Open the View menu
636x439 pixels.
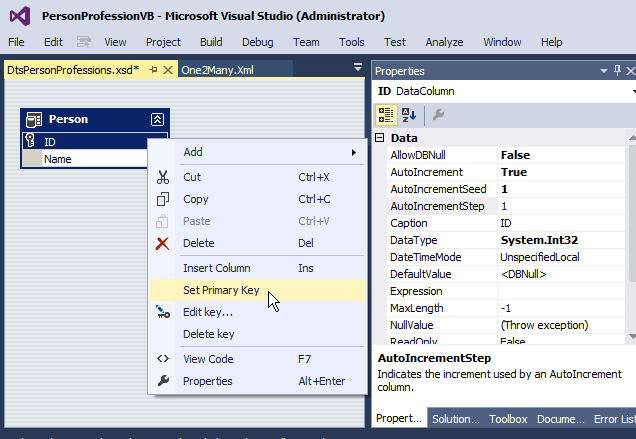[115, 42]
